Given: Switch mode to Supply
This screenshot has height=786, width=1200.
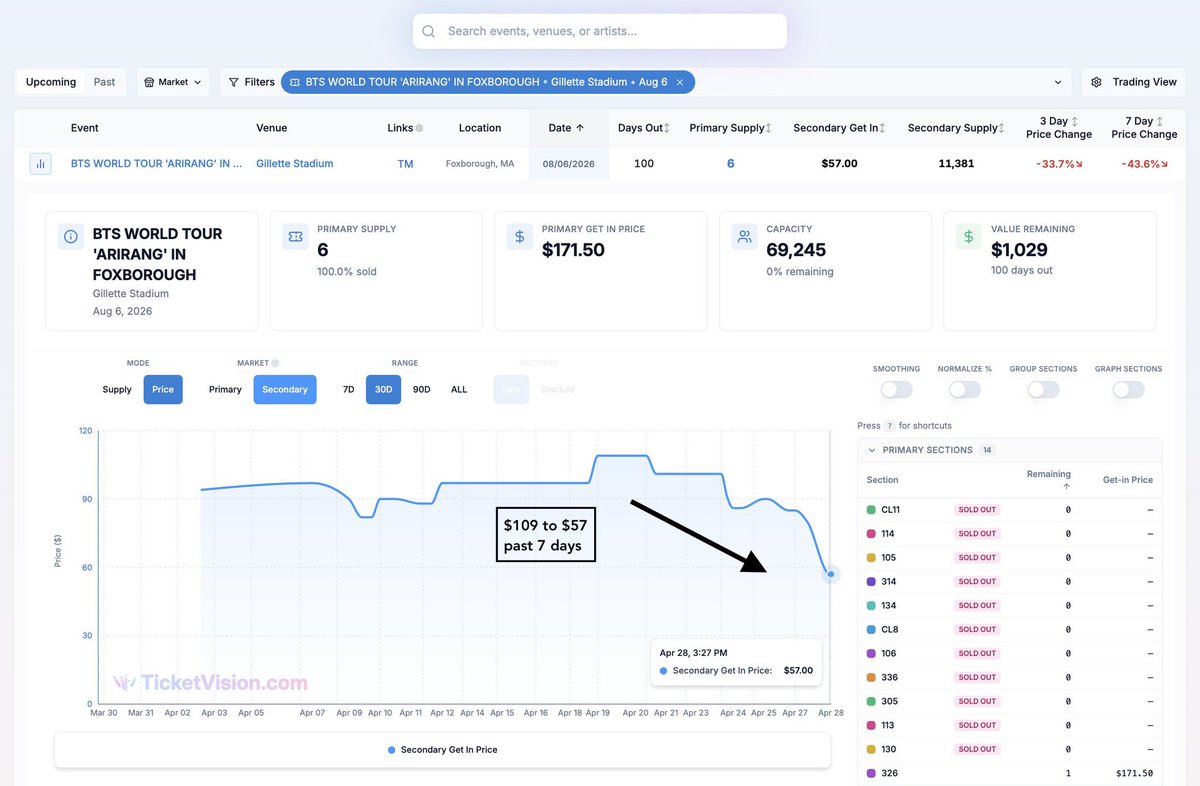Looking at the screenshot, I should [x=117, y=389].
